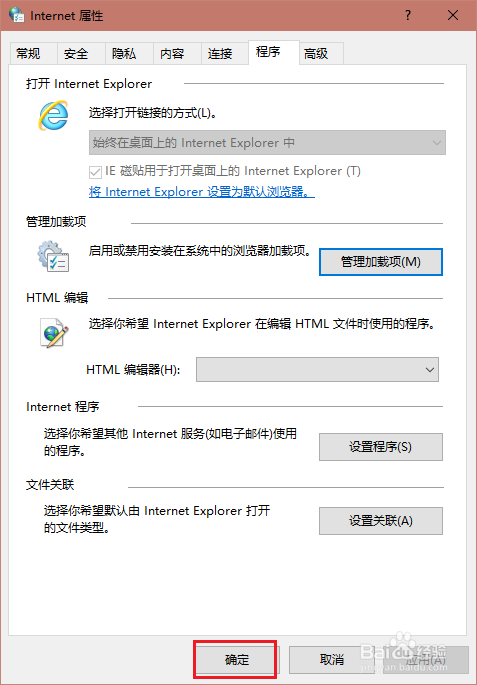This screenshot has height=685, width=477.
Task: Click the 设置关联(A) button
Action: point(381,521)
